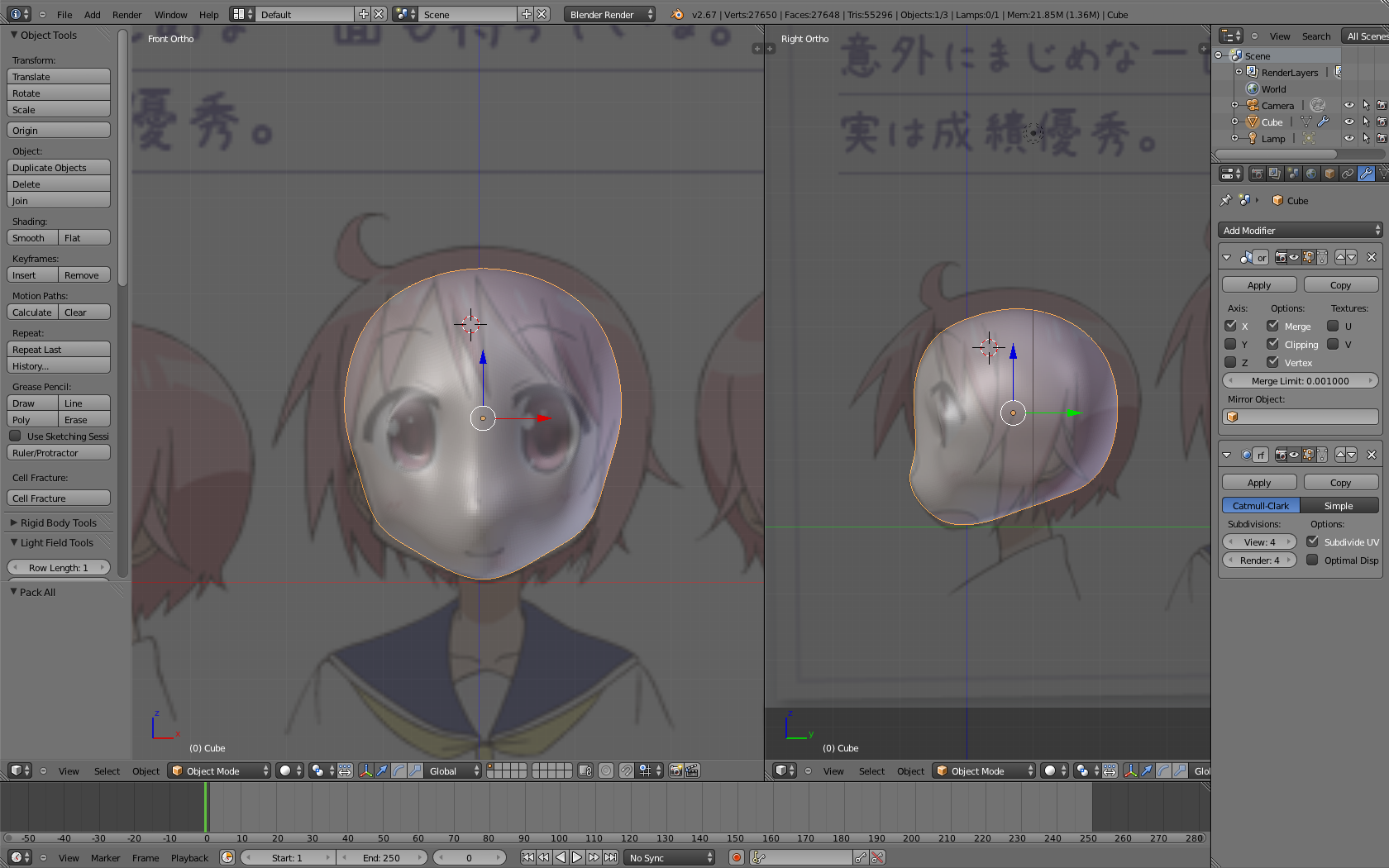Hide the Lamp via its eye icon
The width and height of the screenshot is (1389, 868).
pos(1348,138)
